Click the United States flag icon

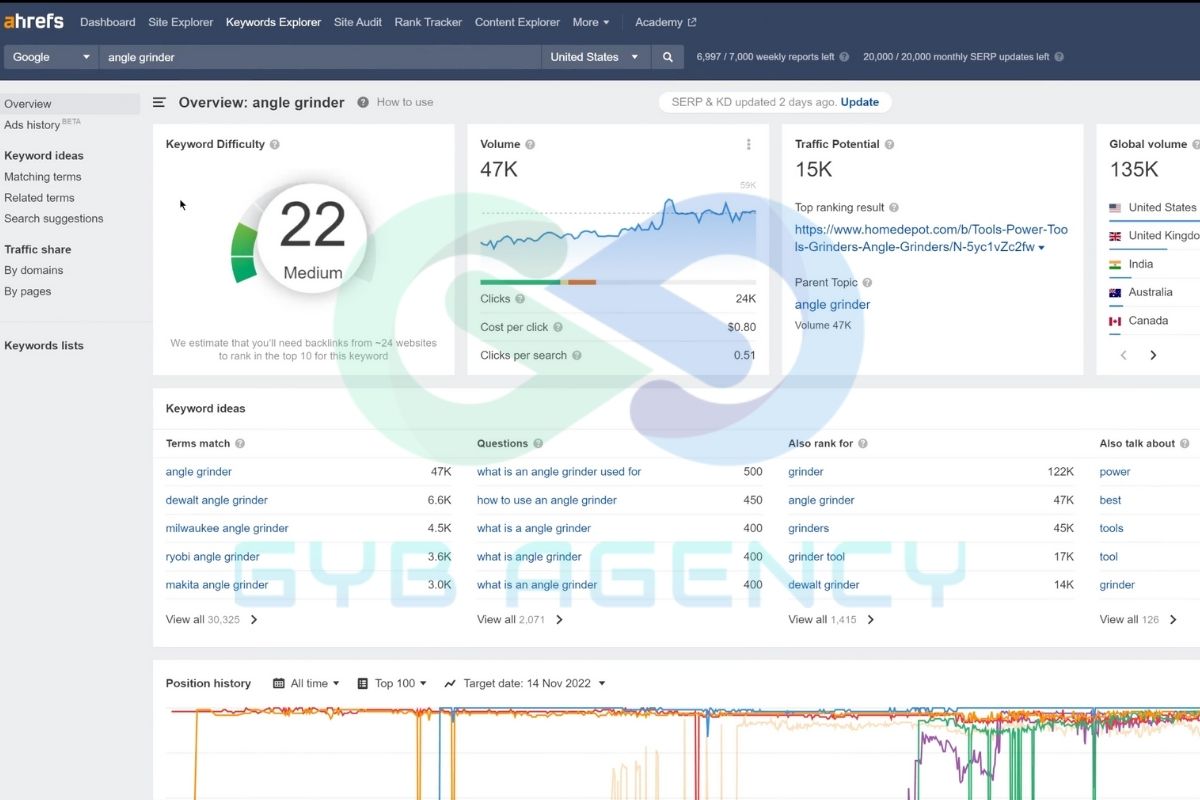(x=1115, y=208)
